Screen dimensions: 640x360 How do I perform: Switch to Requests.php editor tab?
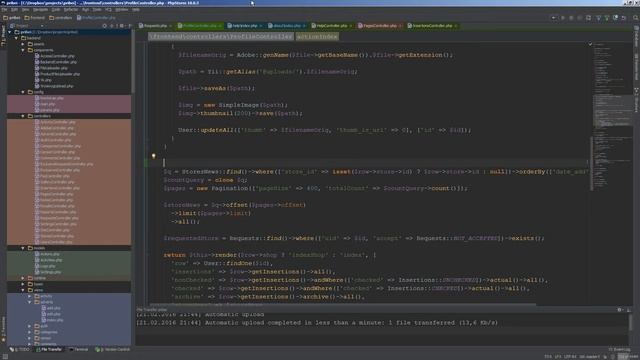pos(155,26)
